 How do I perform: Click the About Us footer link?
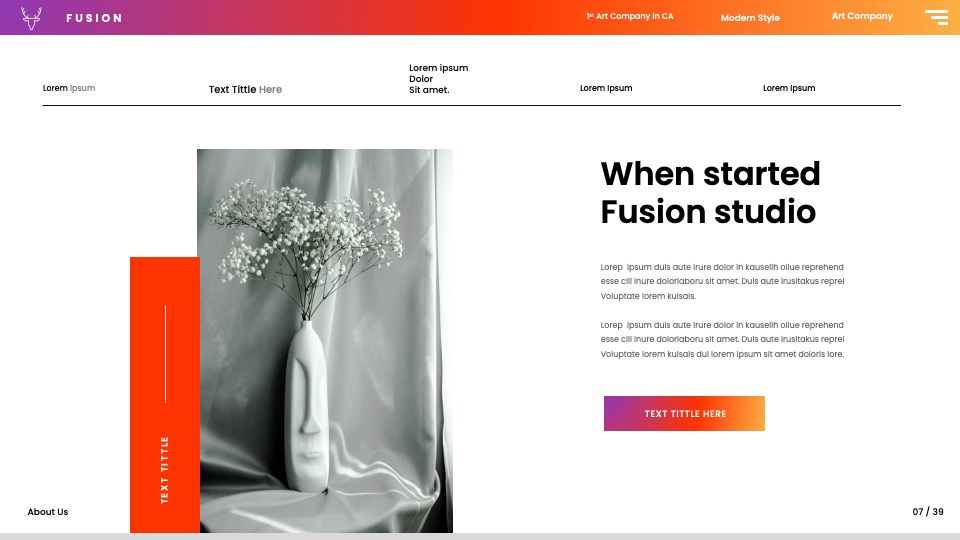click(48, 512)
